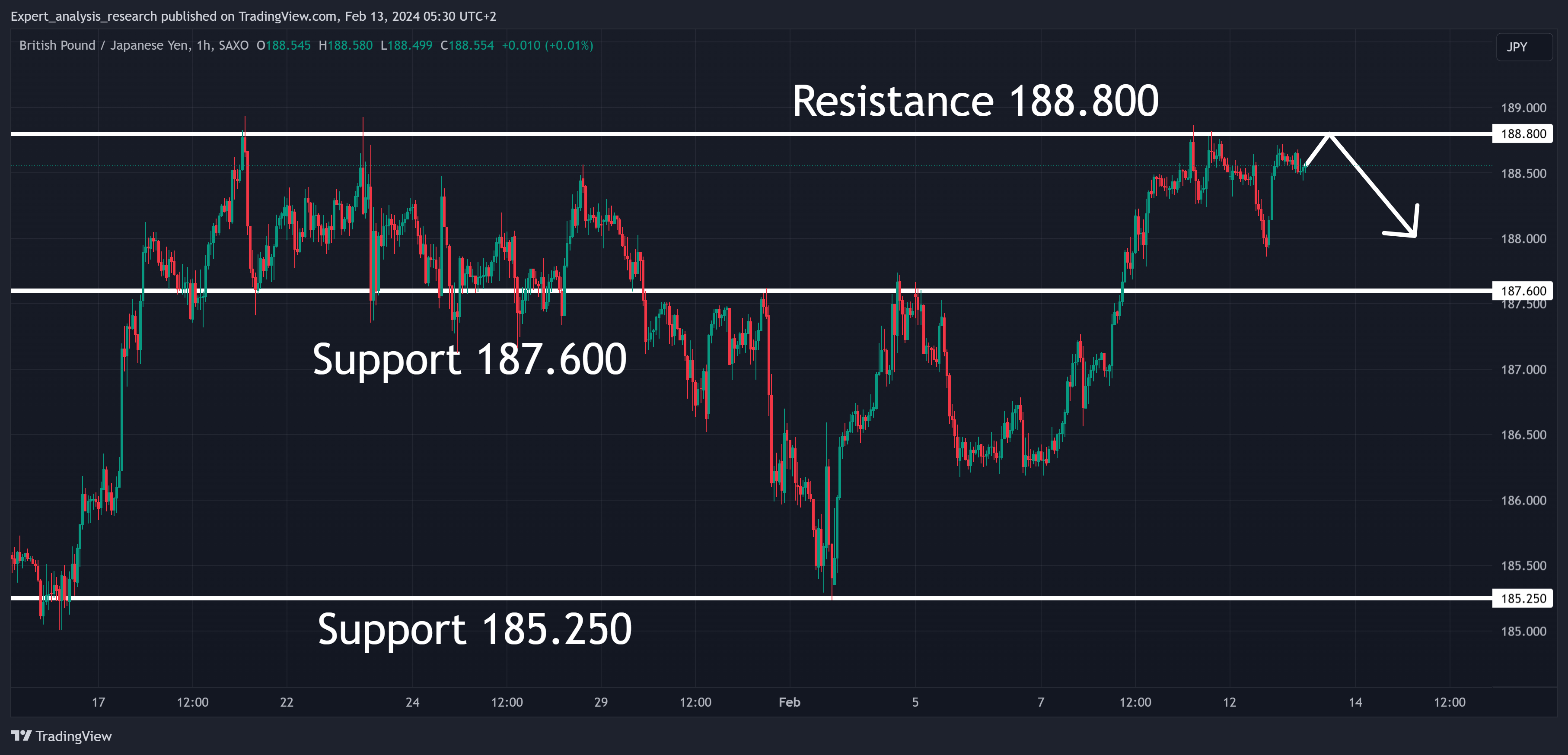
Task: Click the TradingView wordmark link
Action: coord(73,736)
